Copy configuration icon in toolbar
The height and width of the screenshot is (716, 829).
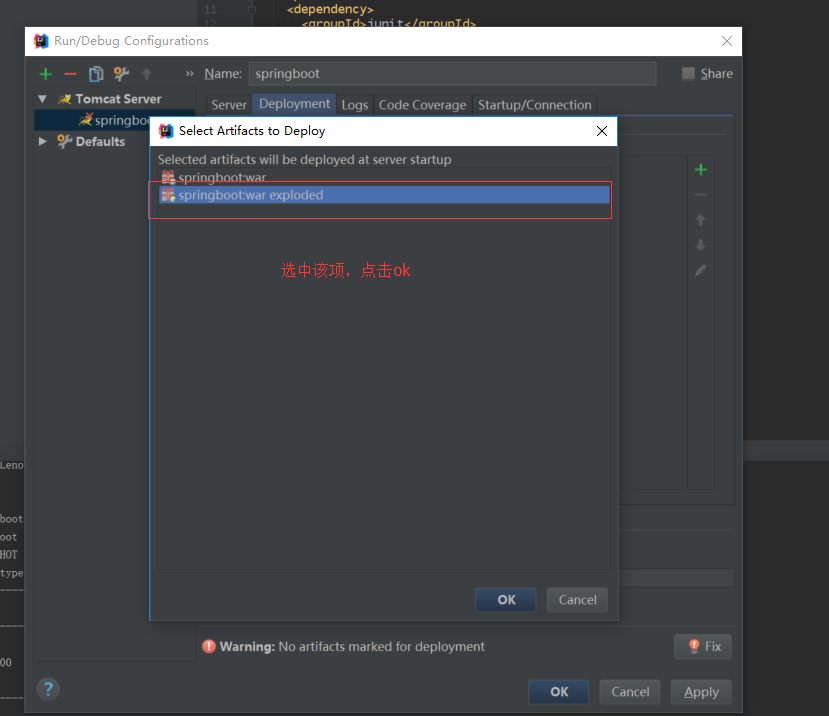tap(96, 74)
